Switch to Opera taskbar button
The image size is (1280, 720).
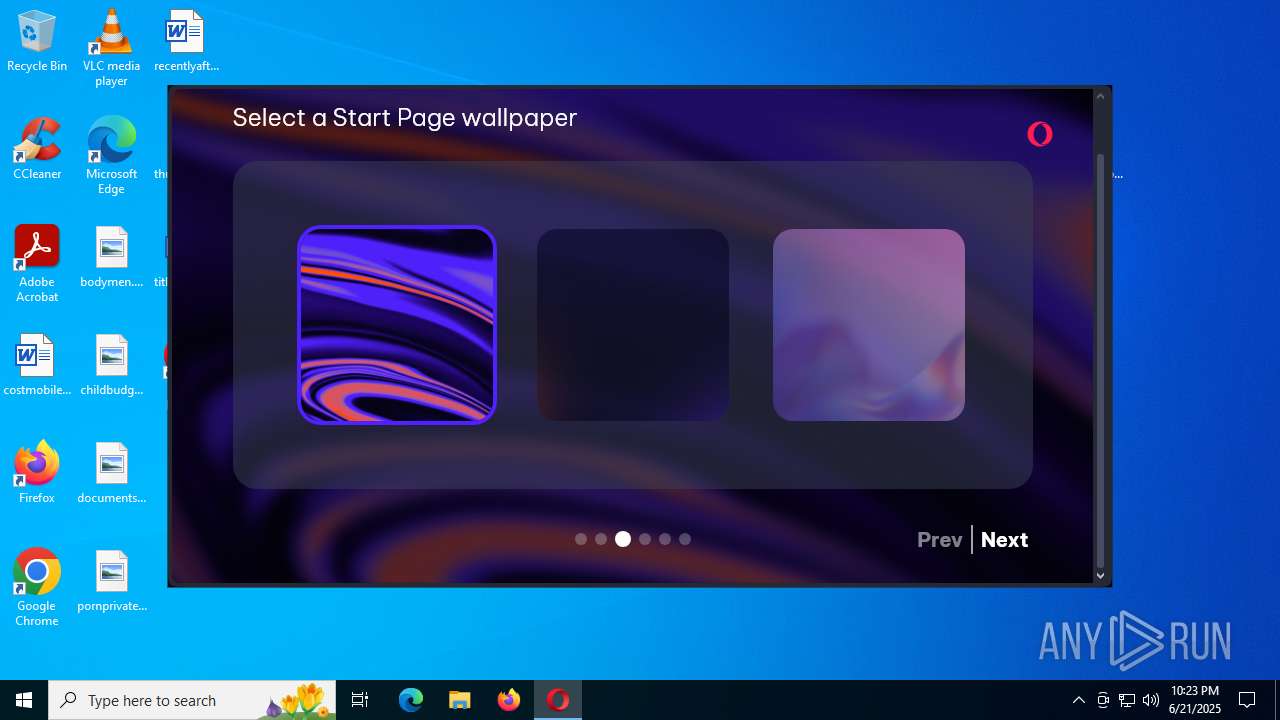[558, 700]
